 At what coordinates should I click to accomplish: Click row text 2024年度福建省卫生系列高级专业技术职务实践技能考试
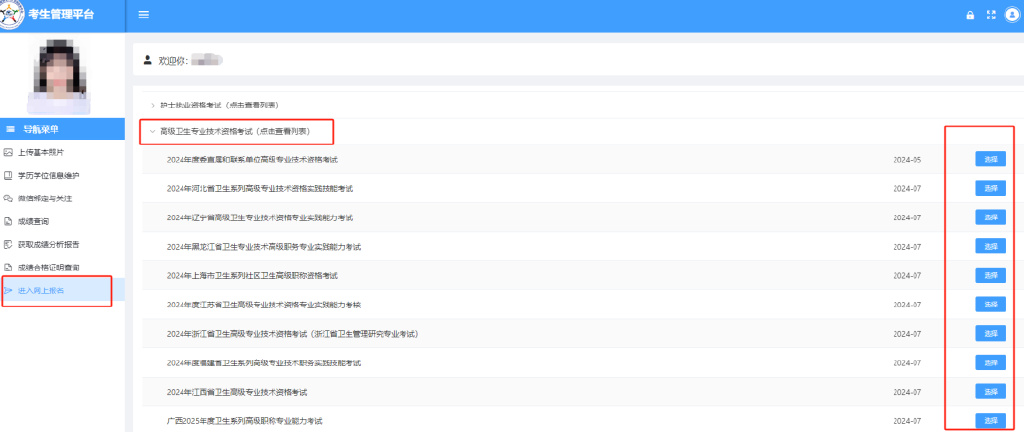click(x=264, y=363)
